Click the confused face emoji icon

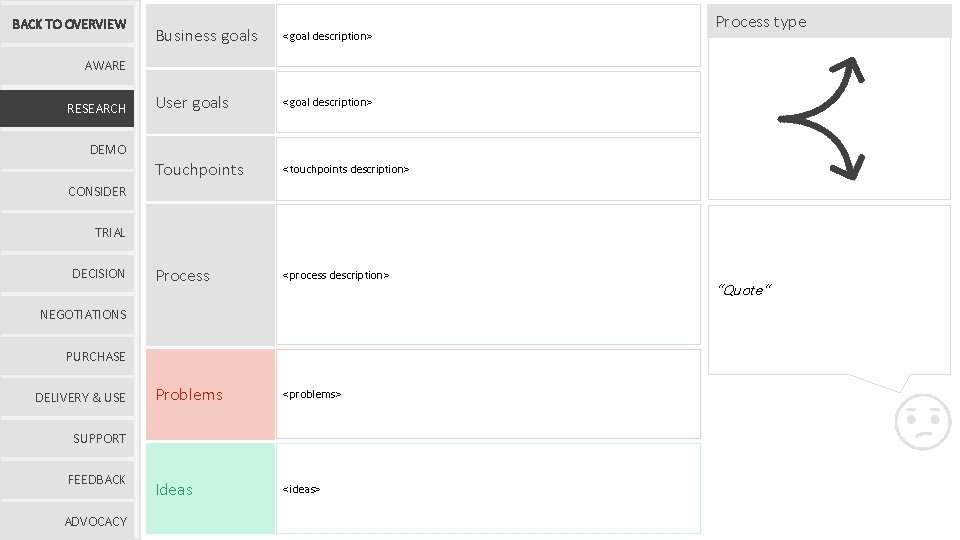921,422
